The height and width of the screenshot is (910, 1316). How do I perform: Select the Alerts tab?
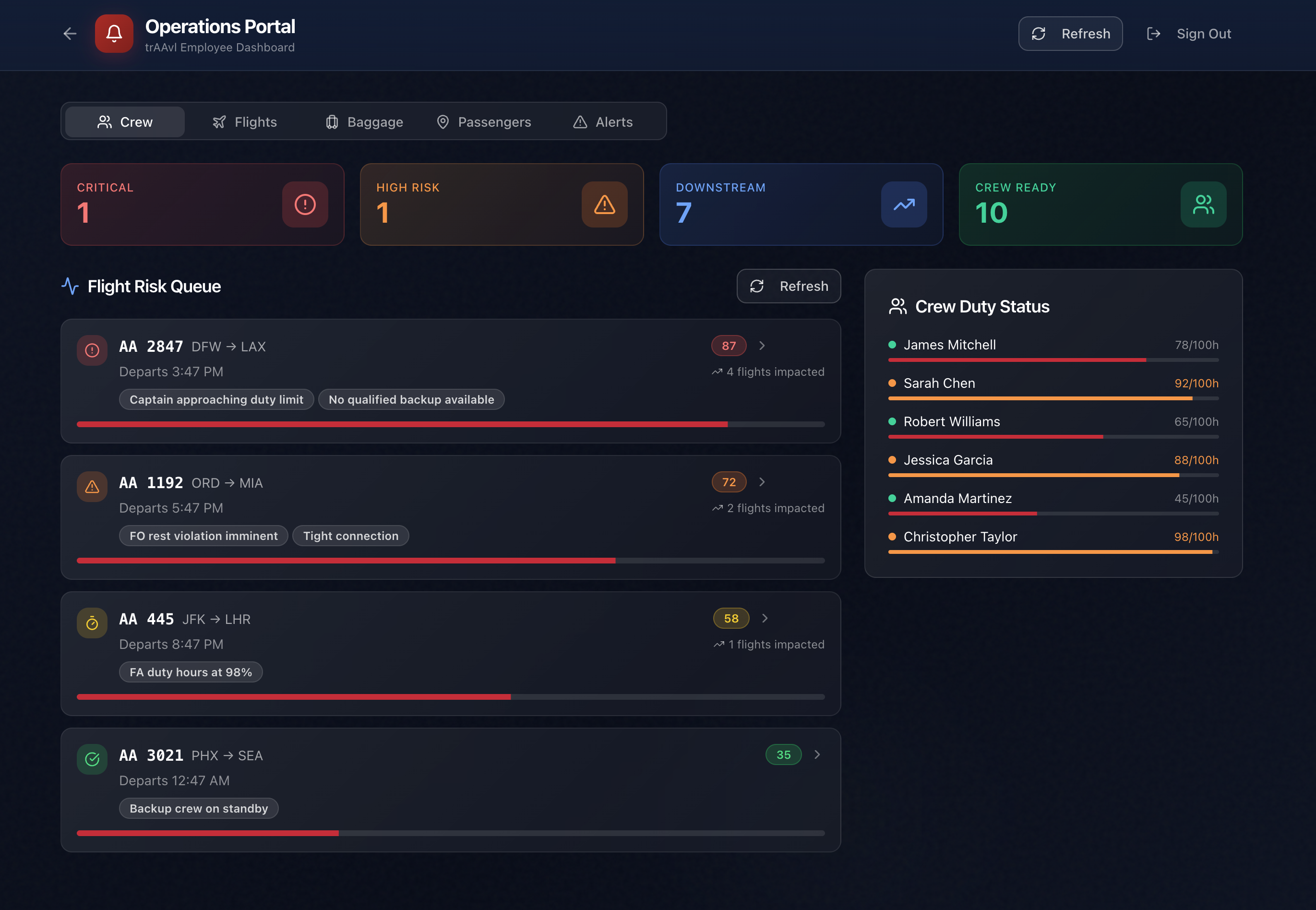click(x=603, y=122)
